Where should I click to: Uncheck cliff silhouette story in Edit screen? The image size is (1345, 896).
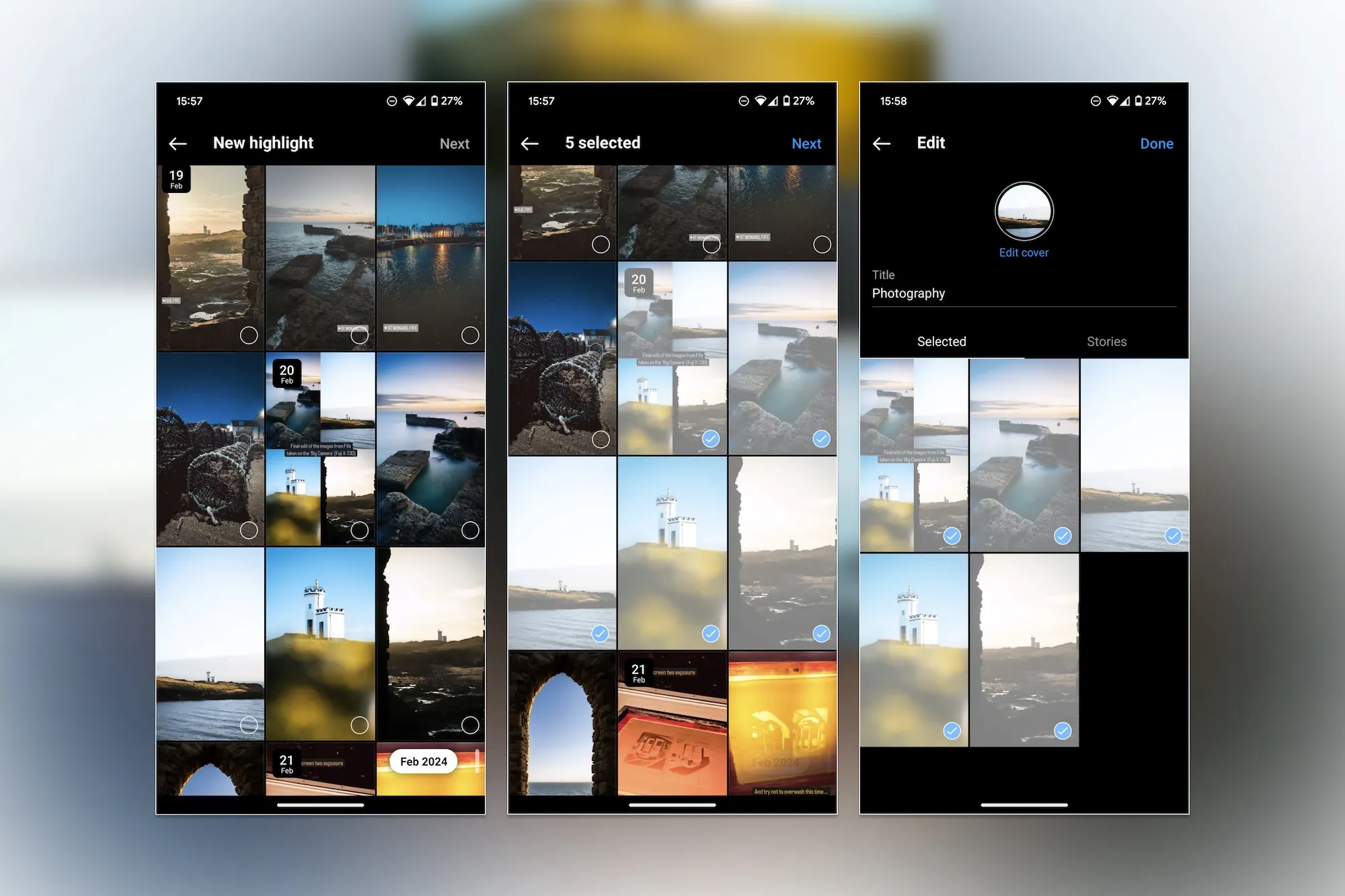pos(1063,731)
